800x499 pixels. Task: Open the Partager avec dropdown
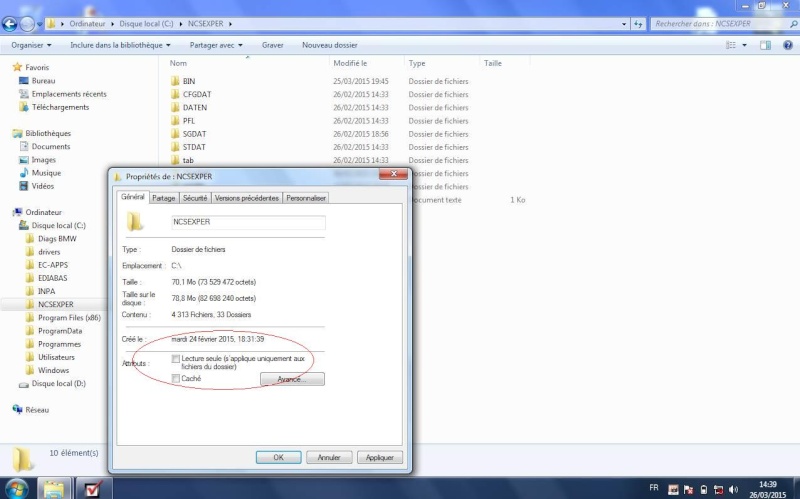pyautogui.click(x=216, y=45)
